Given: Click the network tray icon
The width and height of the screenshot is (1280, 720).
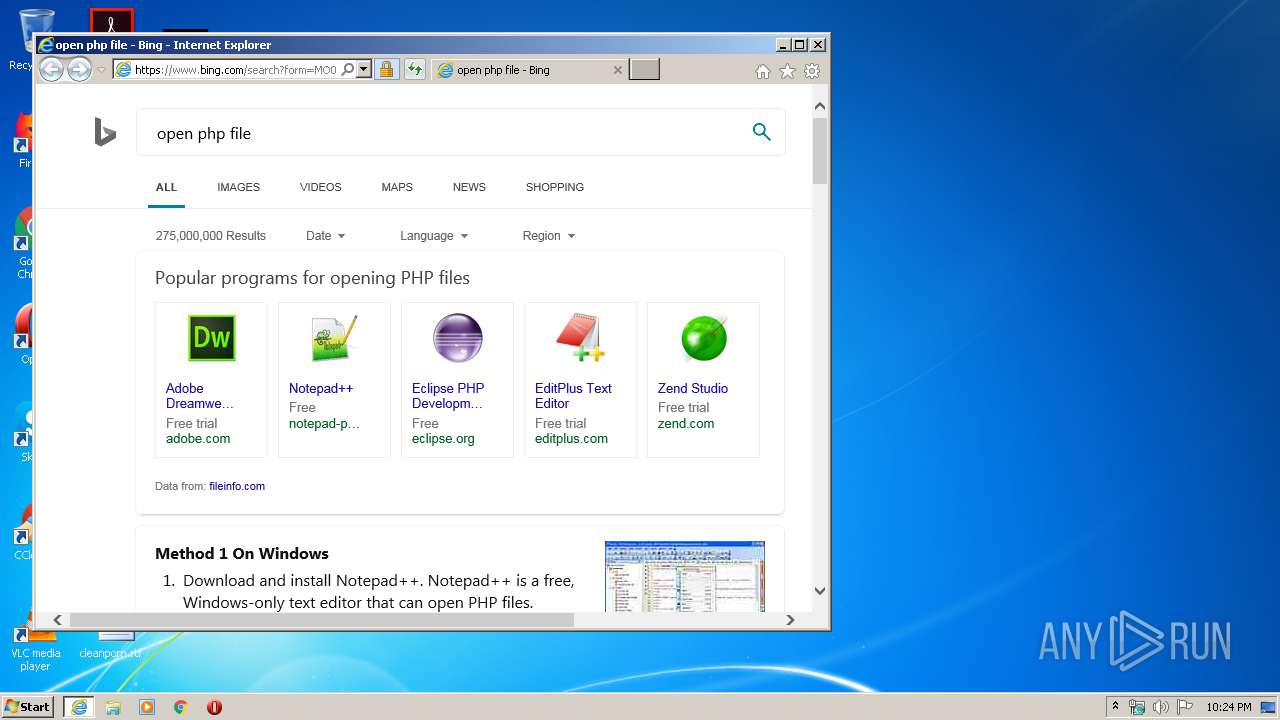Looking at the screenshot, I should [x=1137, y=707].
